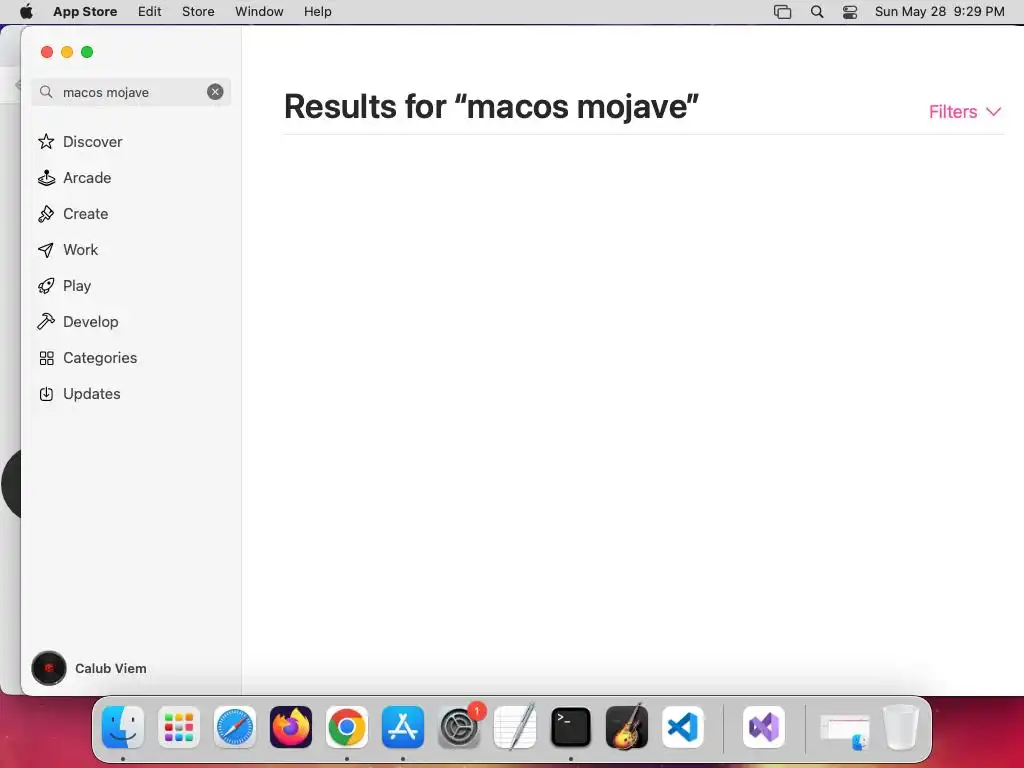Open the Store menu

(x=198, y=11)
